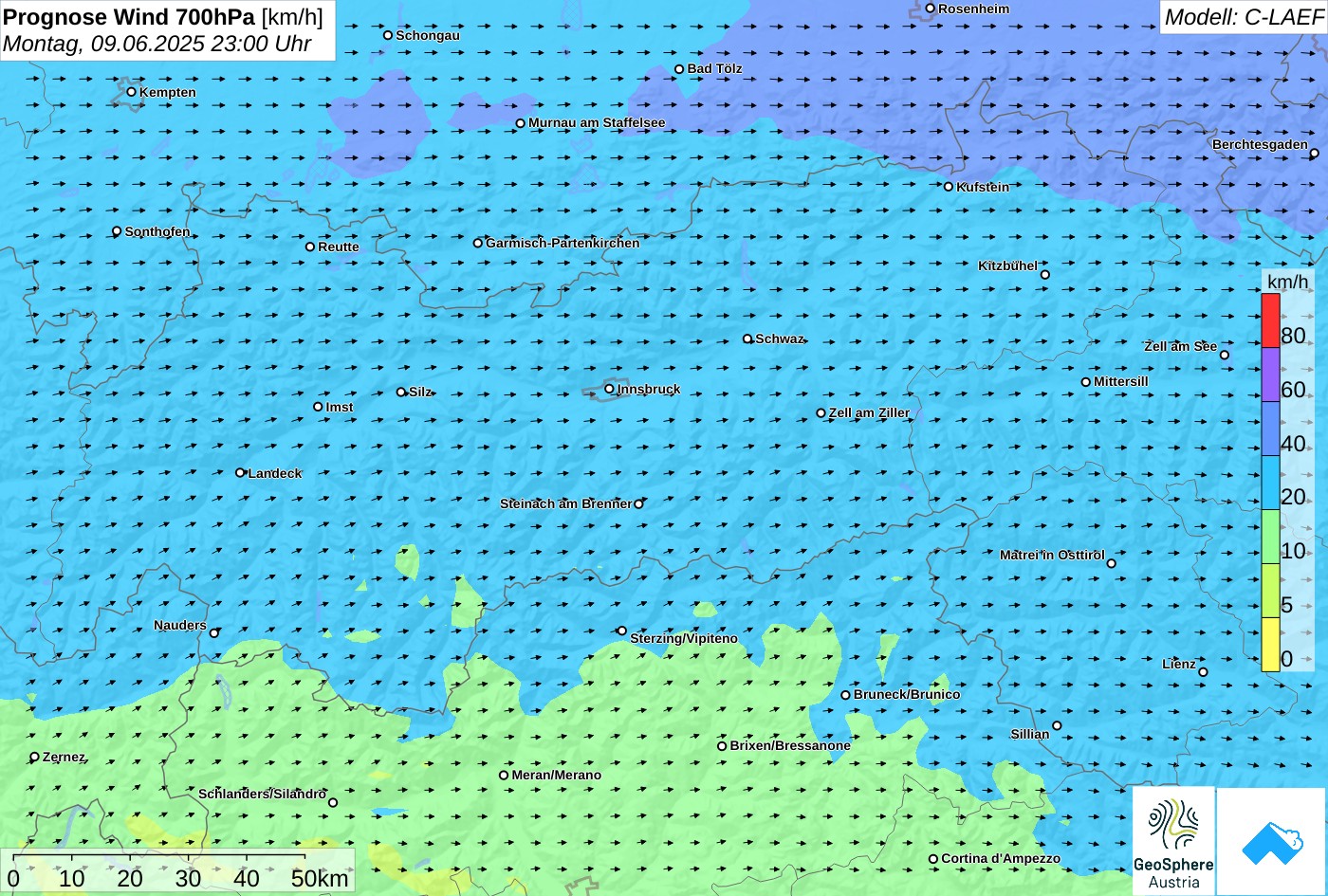1328x896 pixels.
Task: Click the Zernez location dot
Action: pyautogui.click(x=35, y=757)
